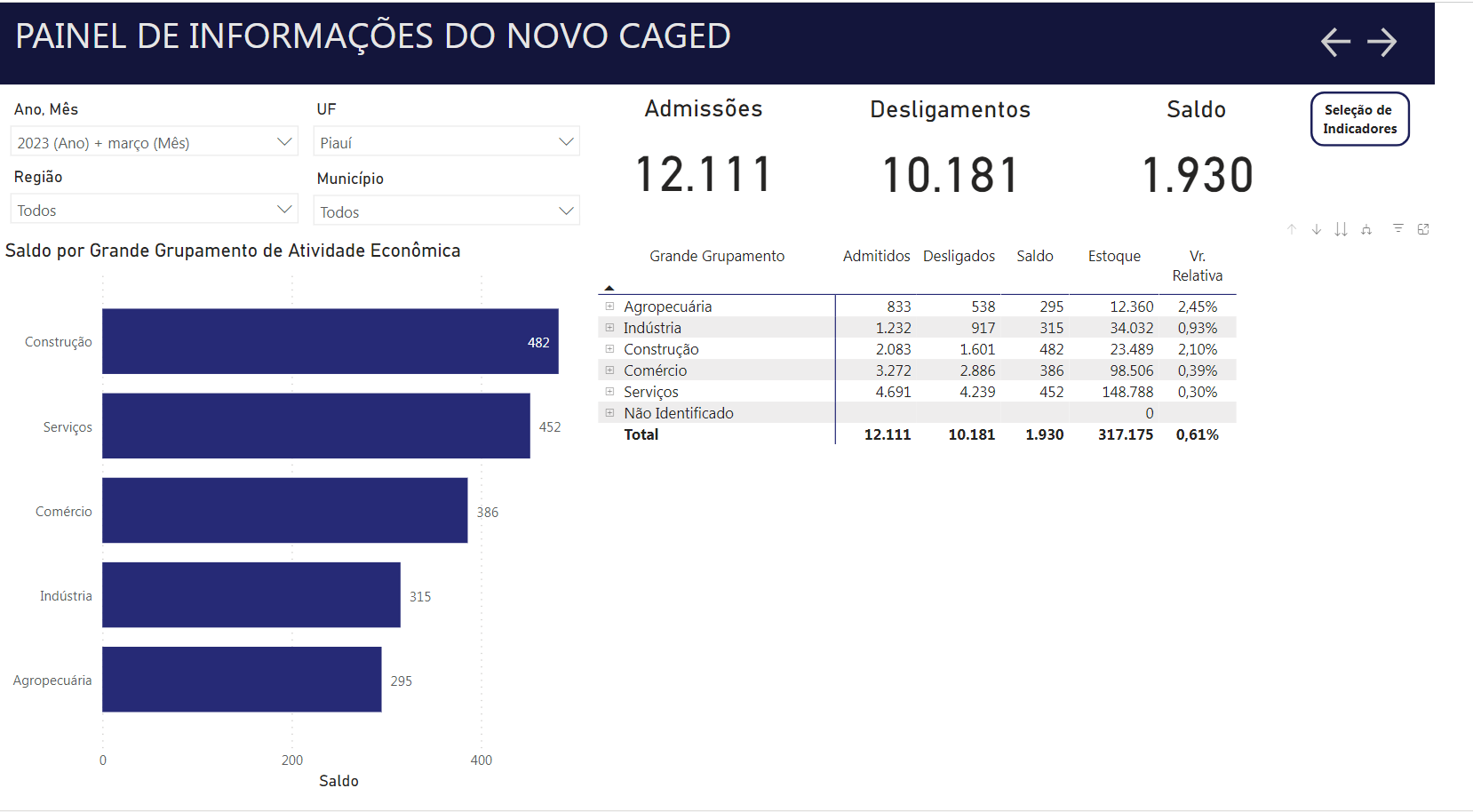Sort by Estoque column header
This screenshot has height=812, width=1473.
[1114, 256]
